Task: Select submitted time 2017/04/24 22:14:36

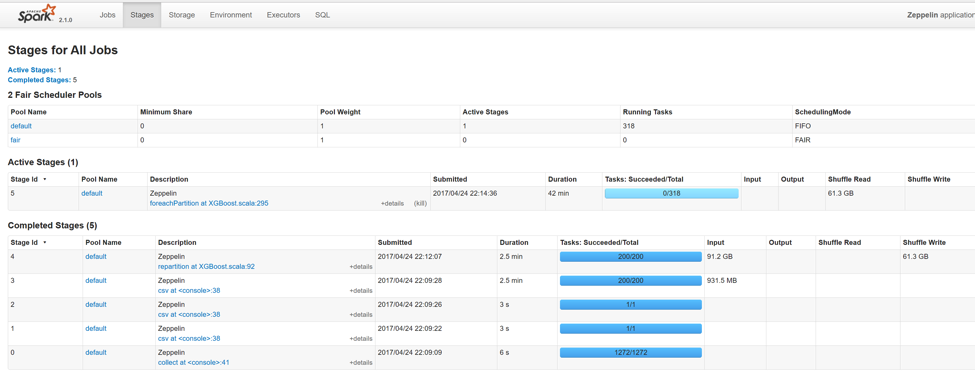Action: (x=464, y=193)
